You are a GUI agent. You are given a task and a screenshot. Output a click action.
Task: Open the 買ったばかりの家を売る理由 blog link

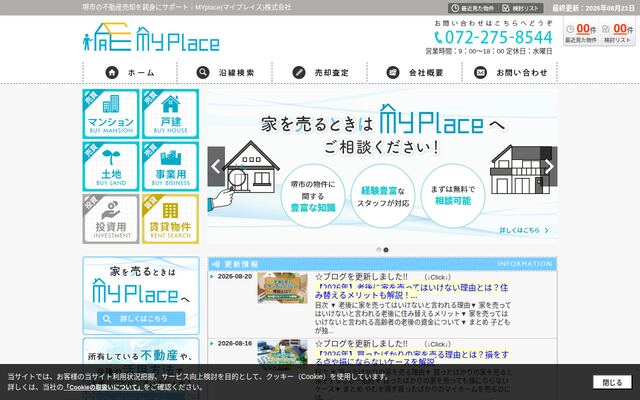pos(411,358)
